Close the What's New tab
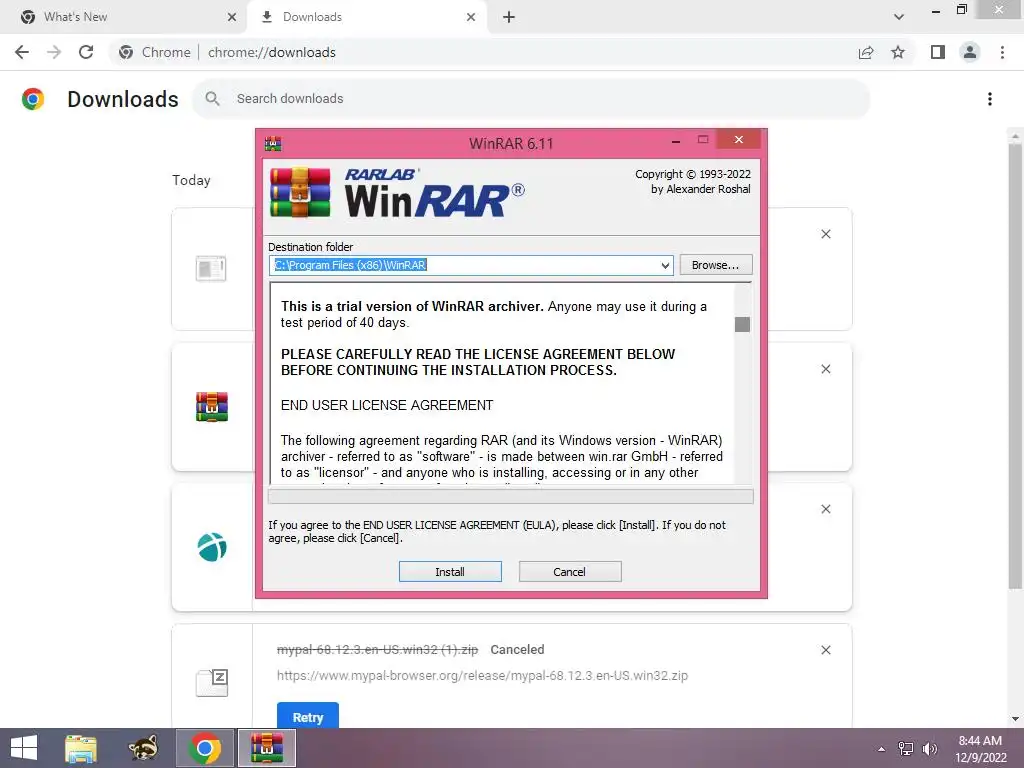This screenshot has width=1024, height=768. pyautogui.click(x=232, y=17)
